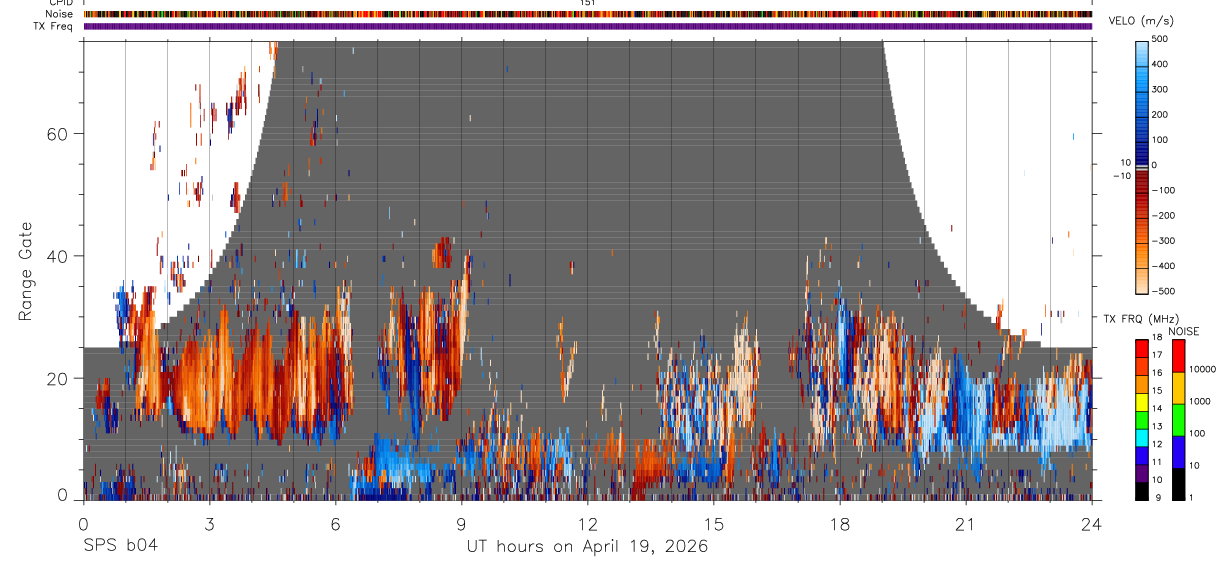The image size is (1228, 567).
Task: Click the red top NOISE legend swatch
Action: (x=1179, y=355)
